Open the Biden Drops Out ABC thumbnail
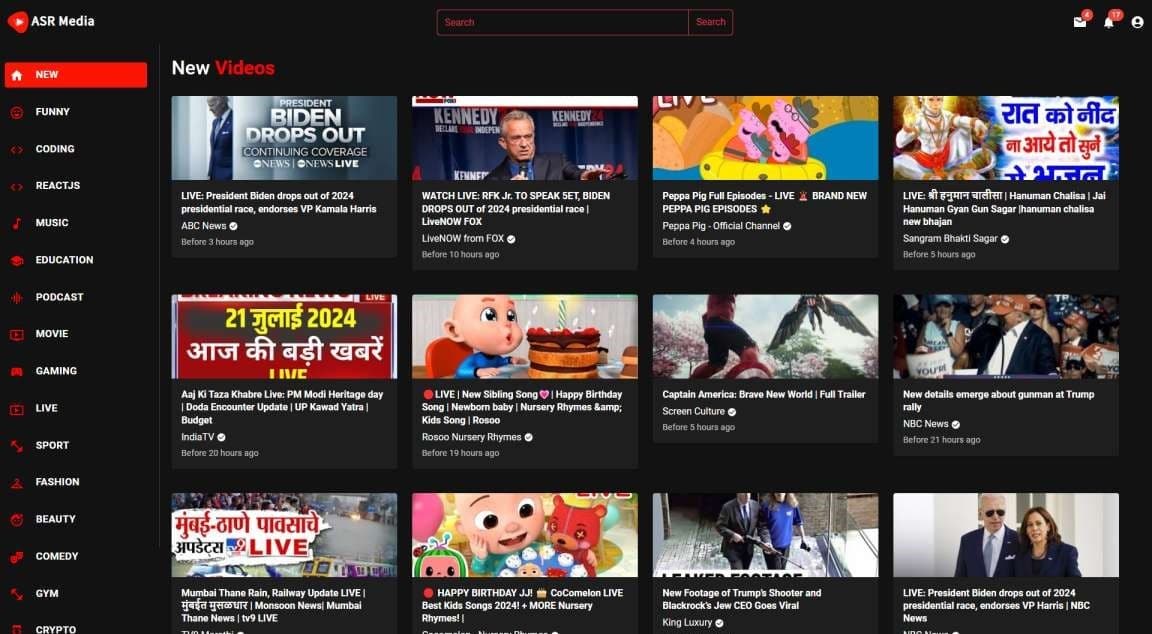 pos(284,138)
